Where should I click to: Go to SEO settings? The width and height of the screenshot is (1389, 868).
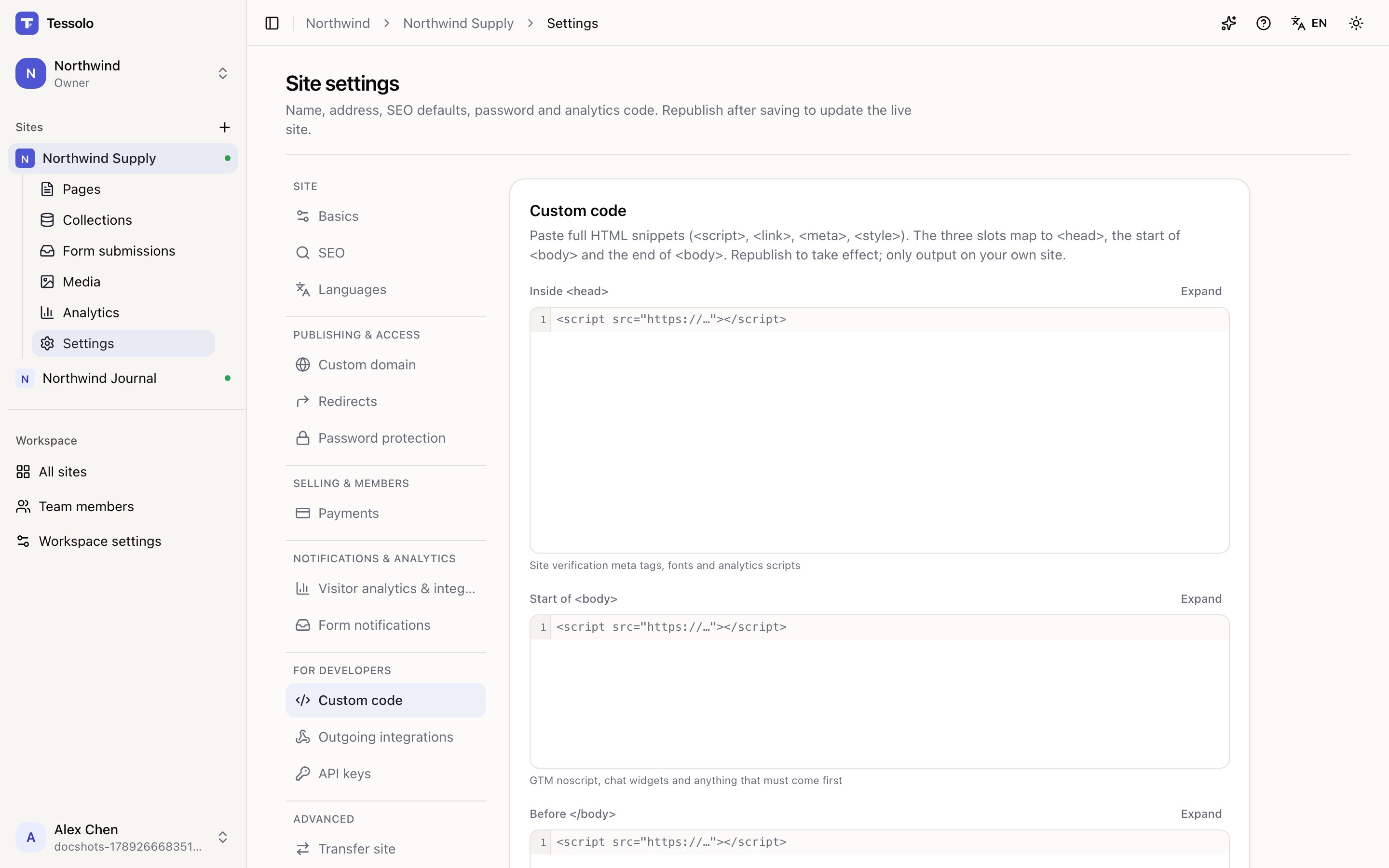click(386, 253)
